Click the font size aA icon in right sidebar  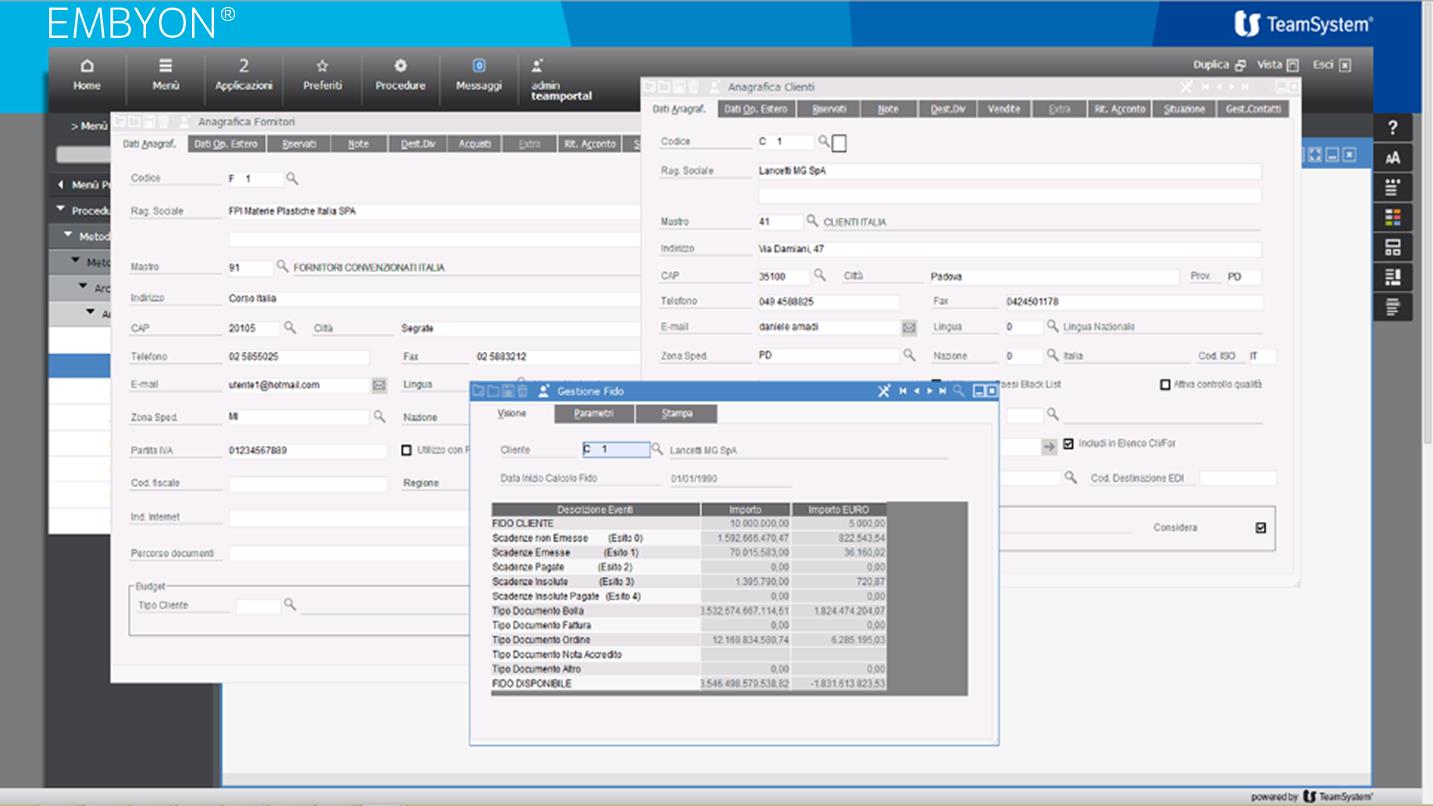coord(1393,158)
